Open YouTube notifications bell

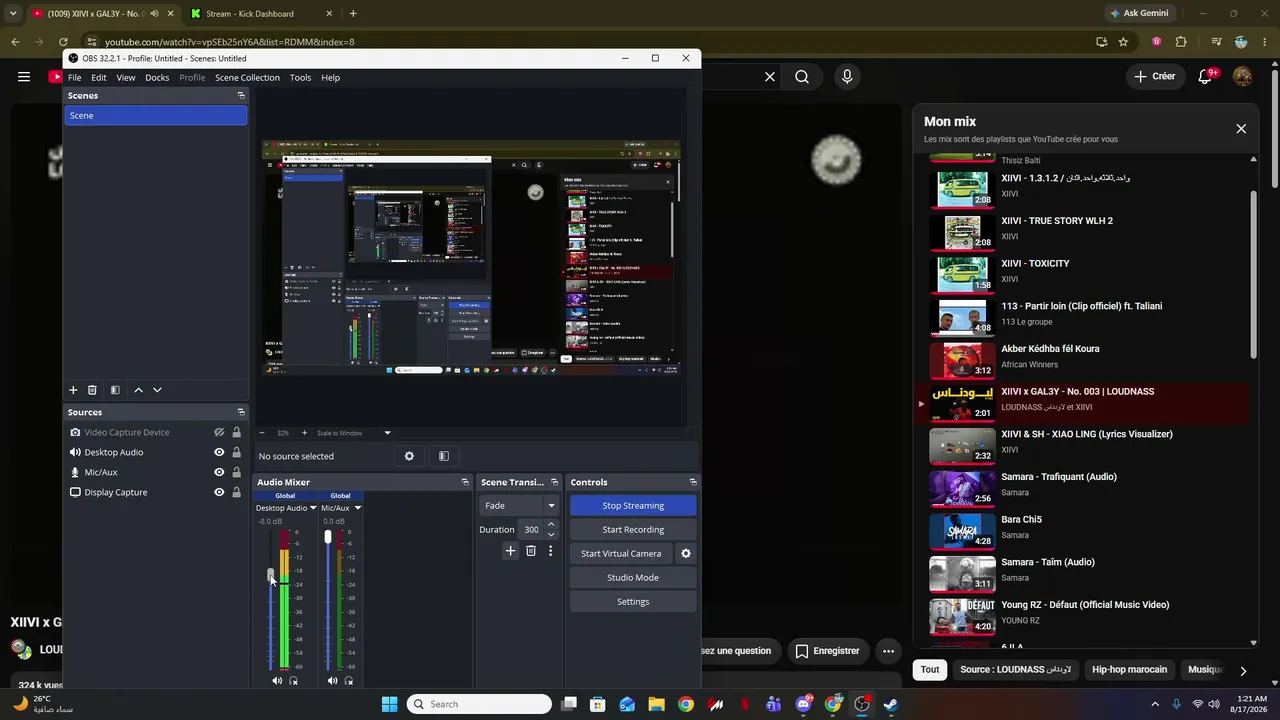(x=1206, y=76)
